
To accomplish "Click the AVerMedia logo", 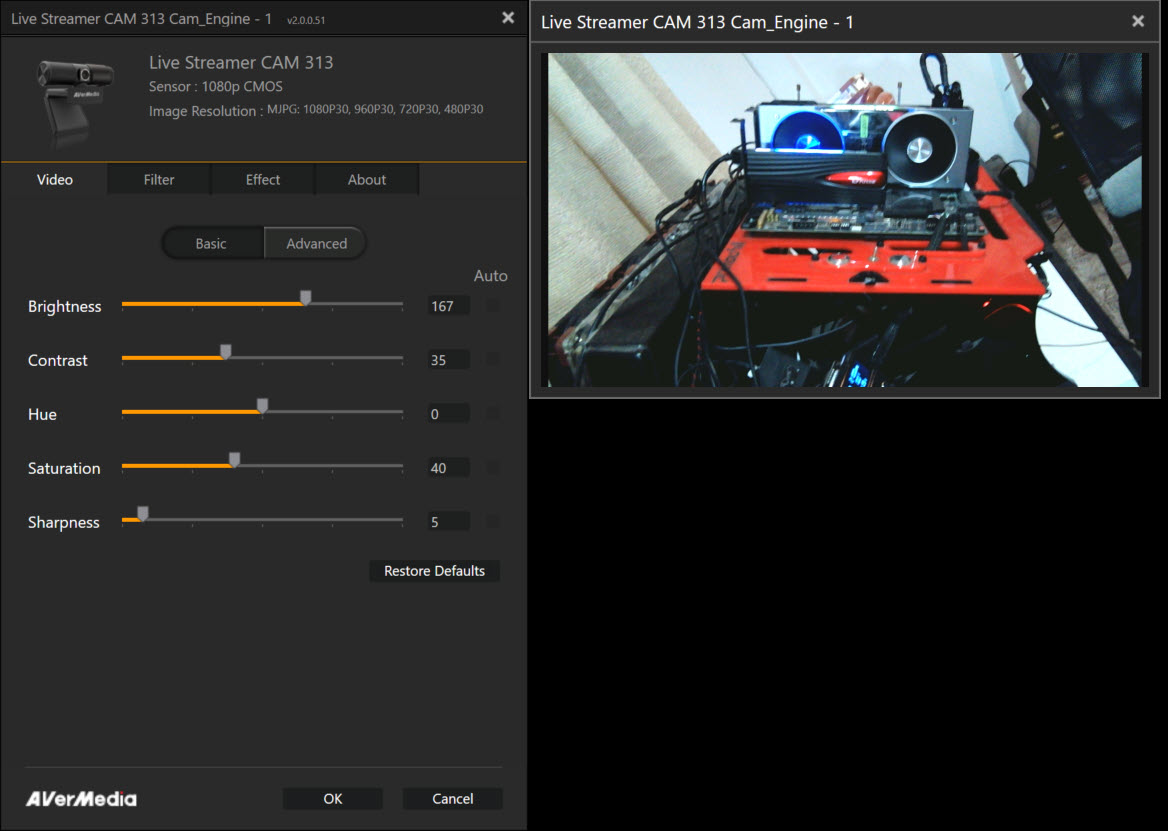I will coord(81,799).
